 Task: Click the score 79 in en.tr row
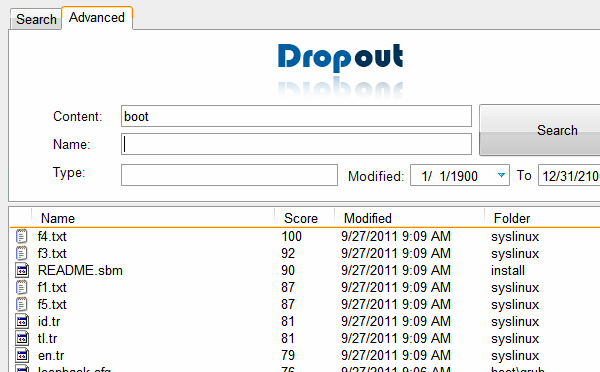288,355
